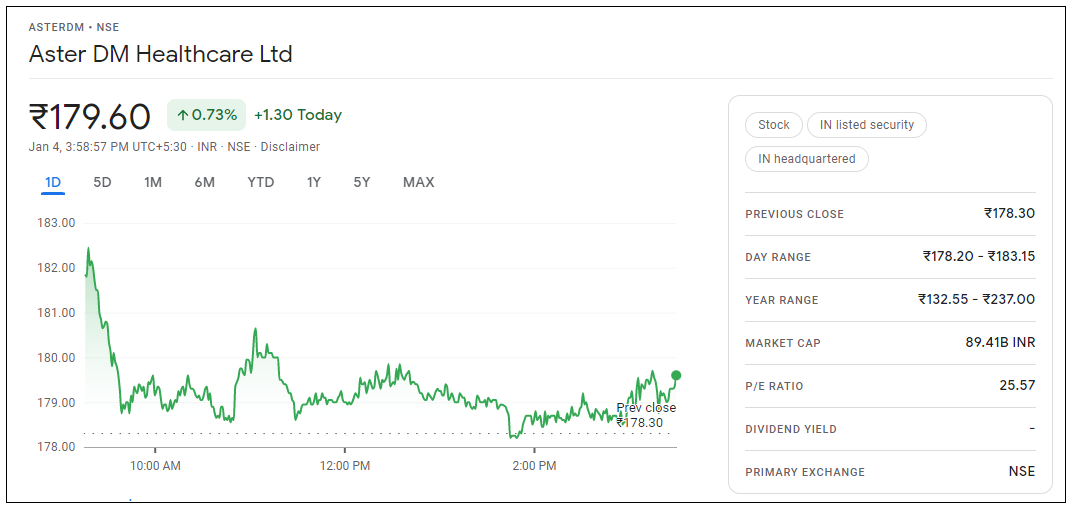This screenshot has height=507, width=1070.
Task: Switch chart to 5D range
Action: (102, 182)
